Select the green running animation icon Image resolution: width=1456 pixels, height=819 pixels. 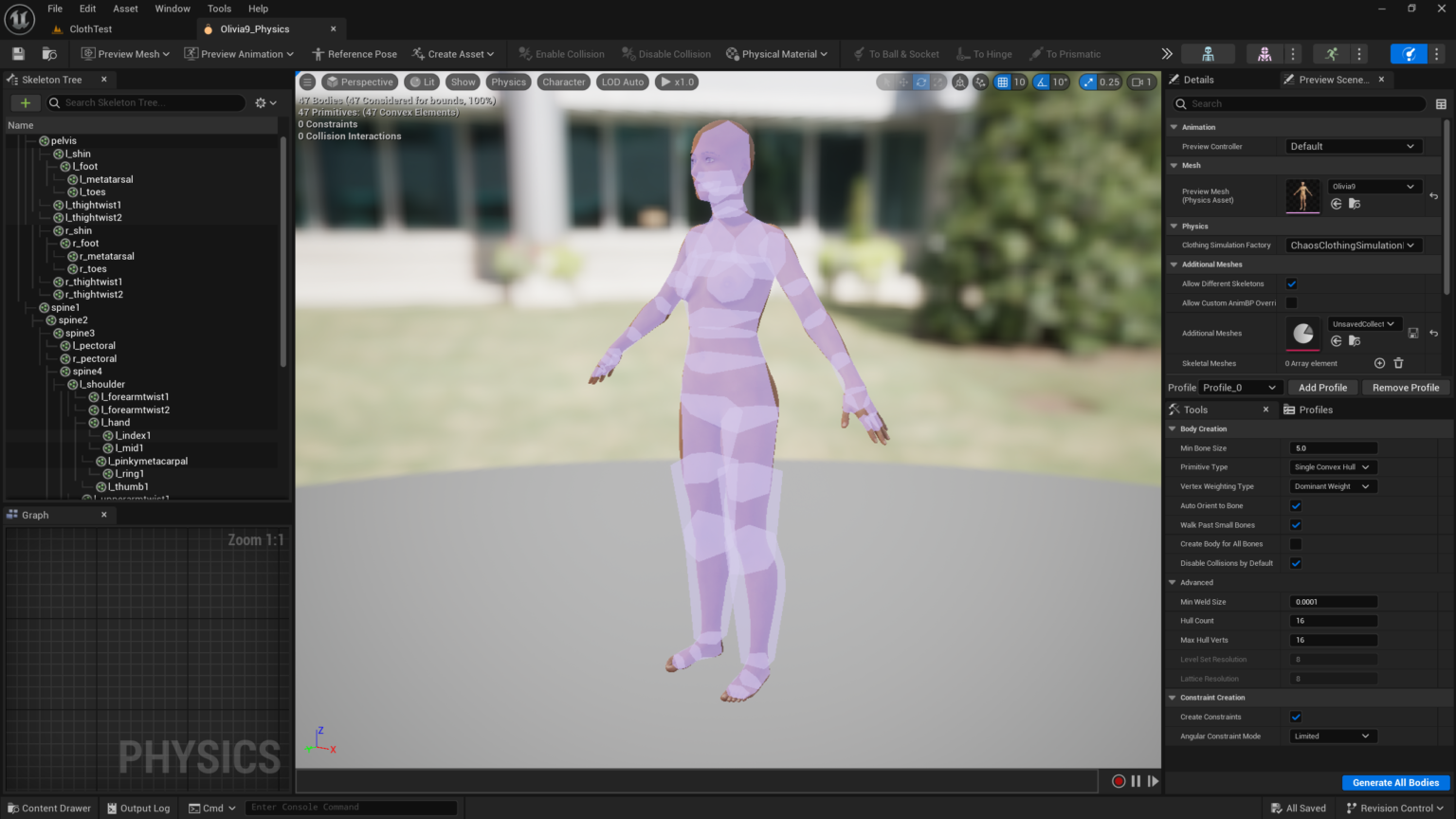coord(1332,54)
